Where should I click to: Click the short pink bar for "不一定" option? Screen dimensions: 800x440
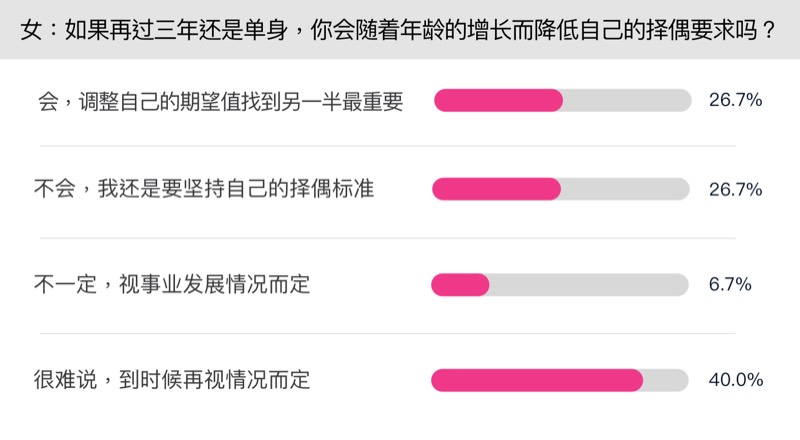460,285
